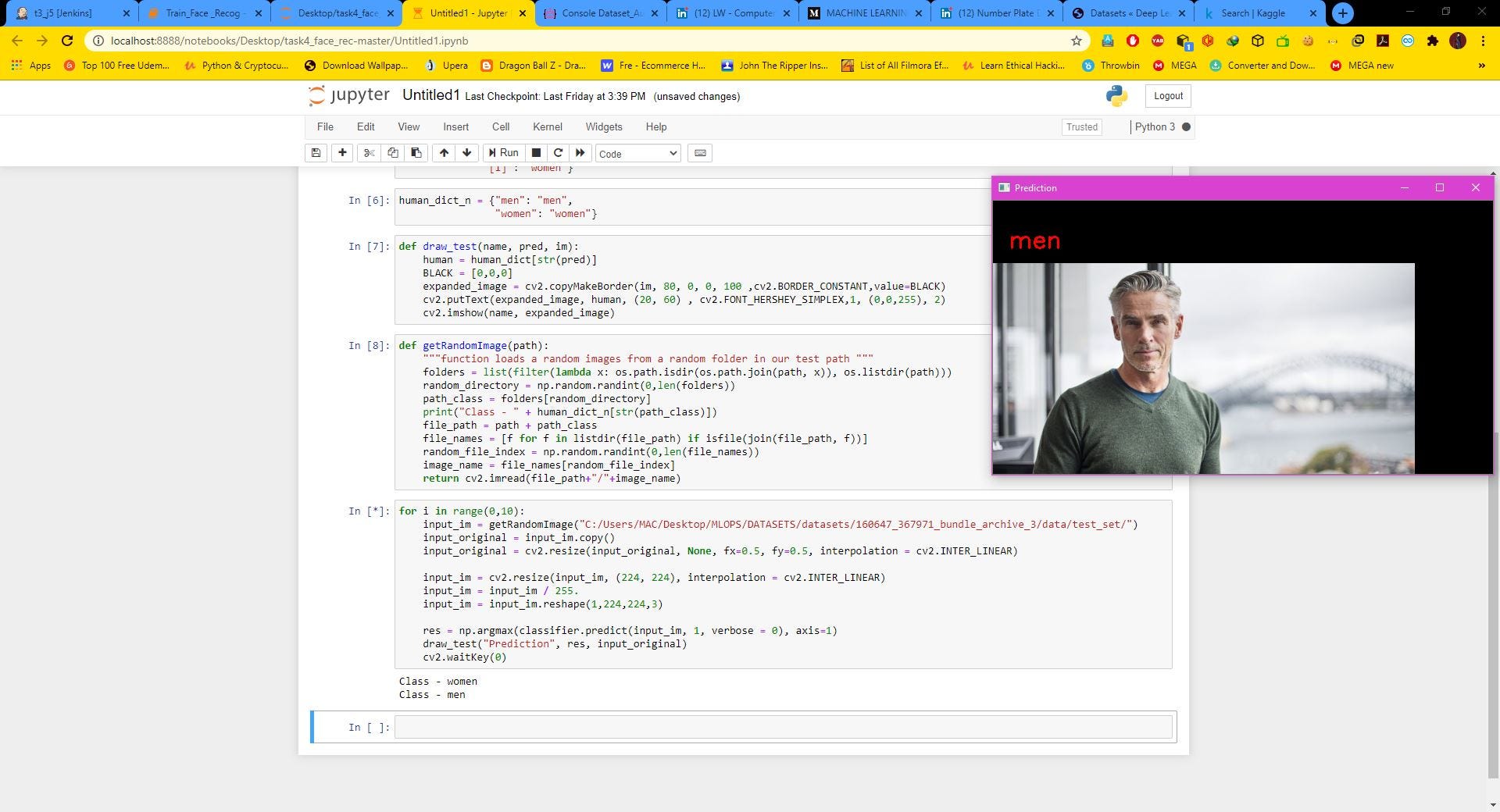Open the Chrome three-dot menu
1500x812 pixels.
pyautogui.click(x=1483, y=41)
